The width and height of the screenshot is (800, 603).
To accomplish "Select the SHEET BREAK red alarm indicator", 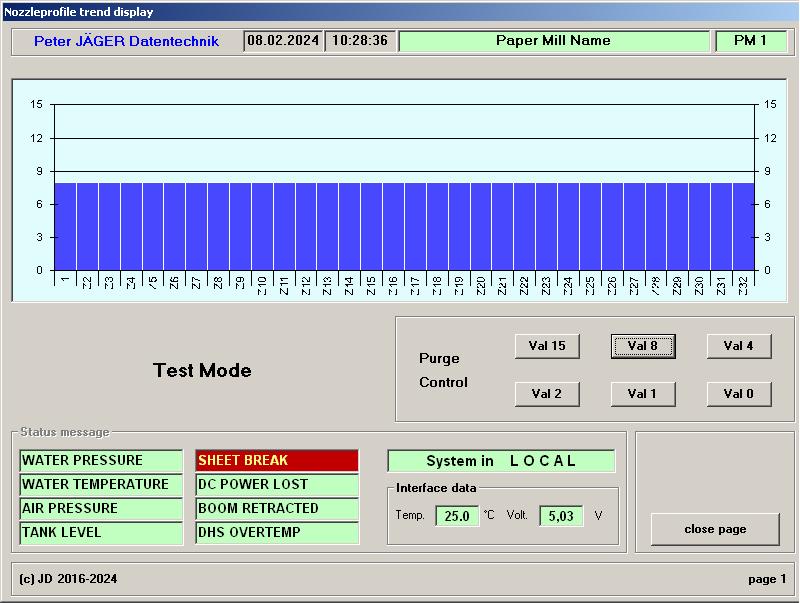I will [277, 461].
